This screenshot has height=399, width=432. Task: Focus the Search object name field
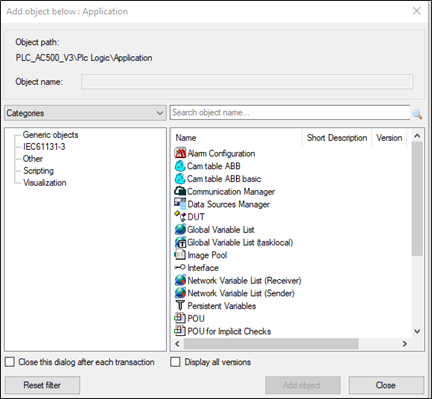click(x=290, y=113)
